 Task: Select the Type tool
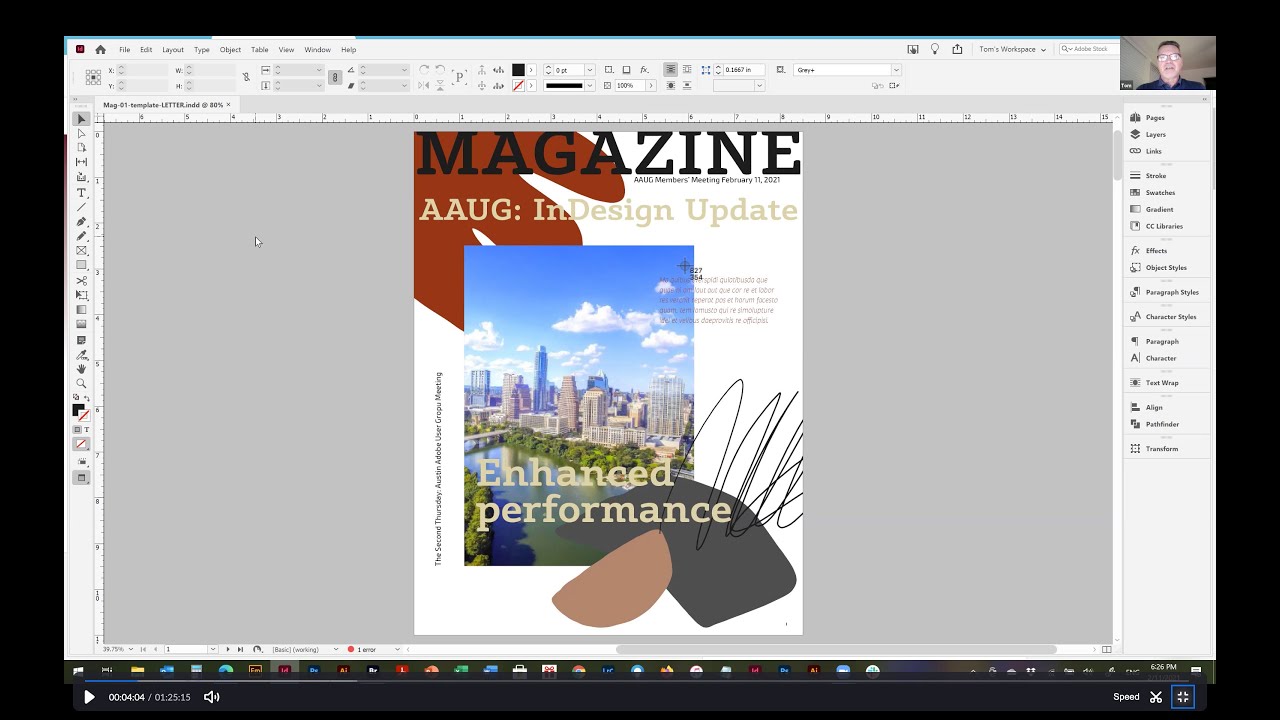(x=82, y=193)
